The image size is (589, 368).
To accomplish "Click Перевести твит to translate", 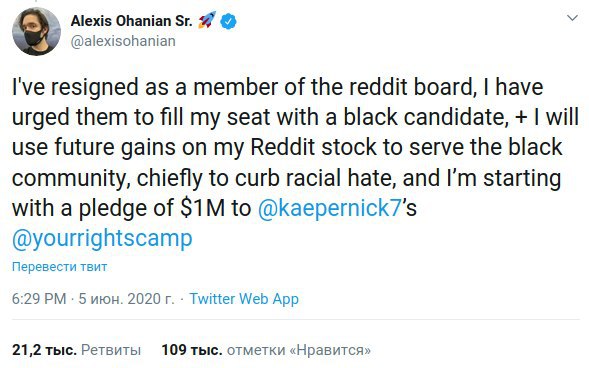I will [59, 267].
